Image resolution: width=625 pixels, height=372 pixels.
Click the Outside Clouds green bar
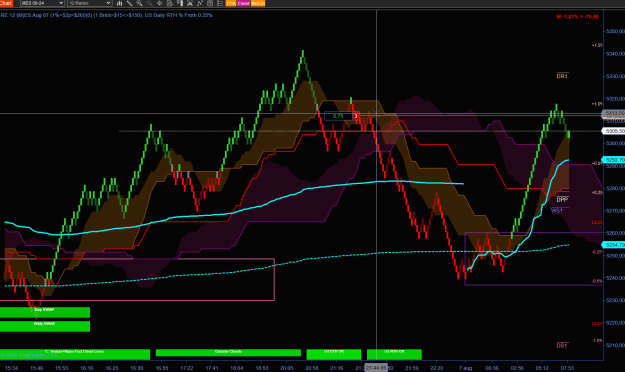(x=228, y=352)
